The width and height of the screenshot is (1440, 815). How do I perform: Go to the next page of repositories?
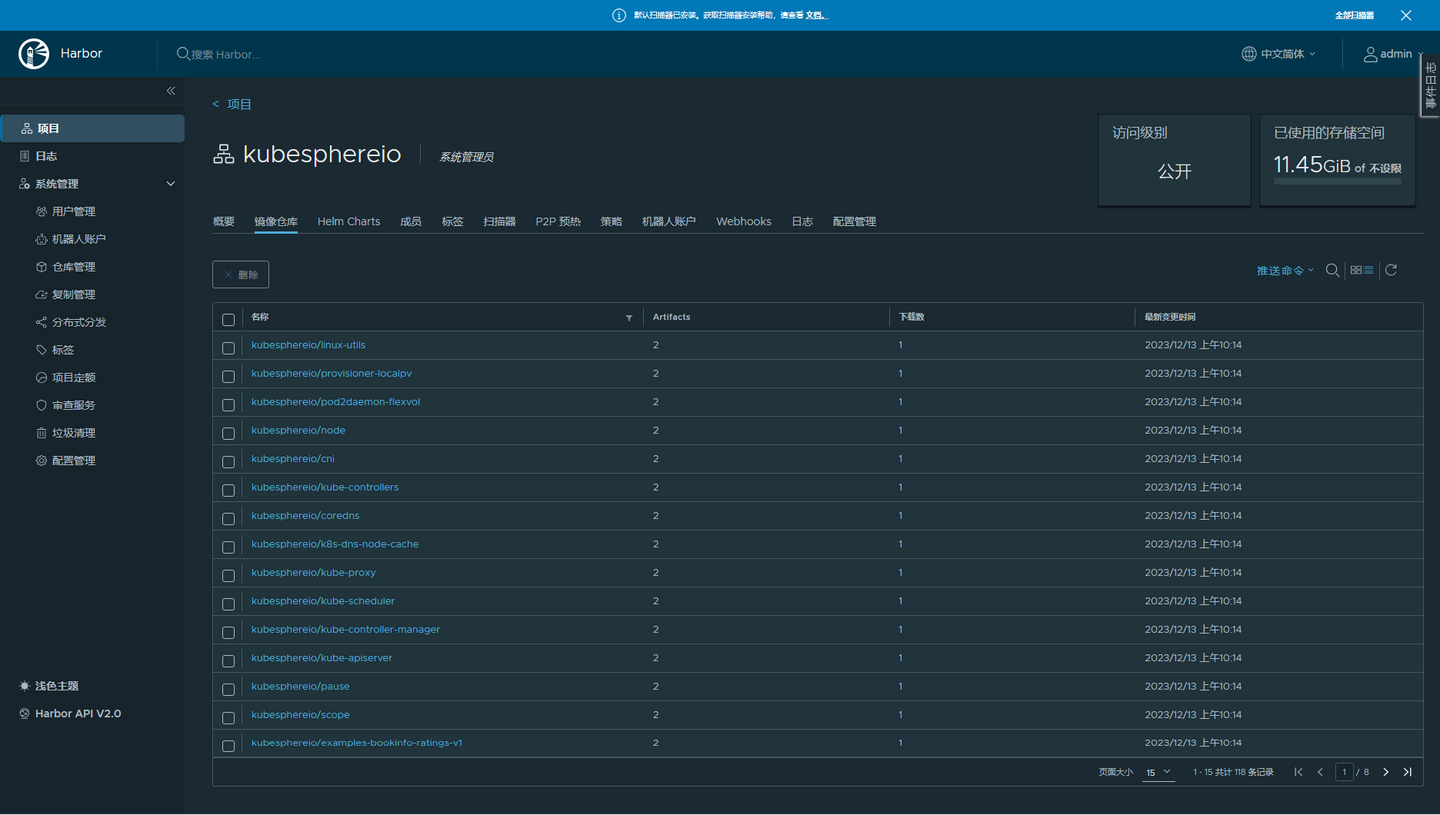[1386, 771]
